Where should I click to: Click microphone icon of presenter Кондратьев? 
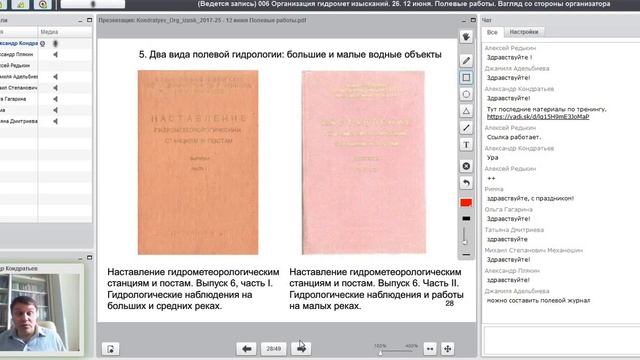coord(56,43)
